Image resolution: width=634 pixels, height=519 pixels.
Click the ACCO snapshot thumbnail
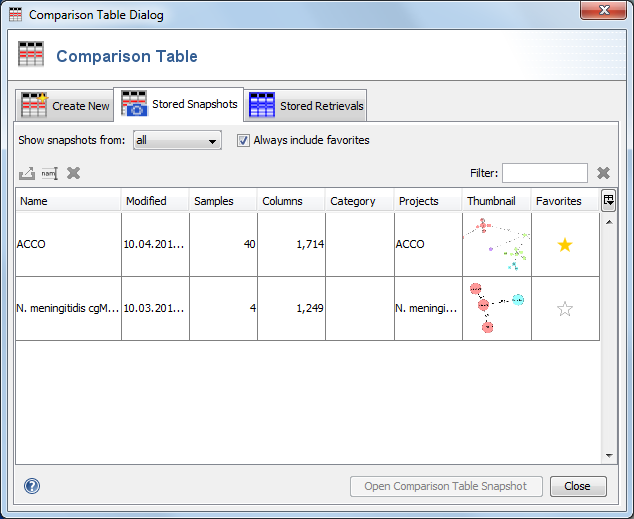(x=496, y=245)
